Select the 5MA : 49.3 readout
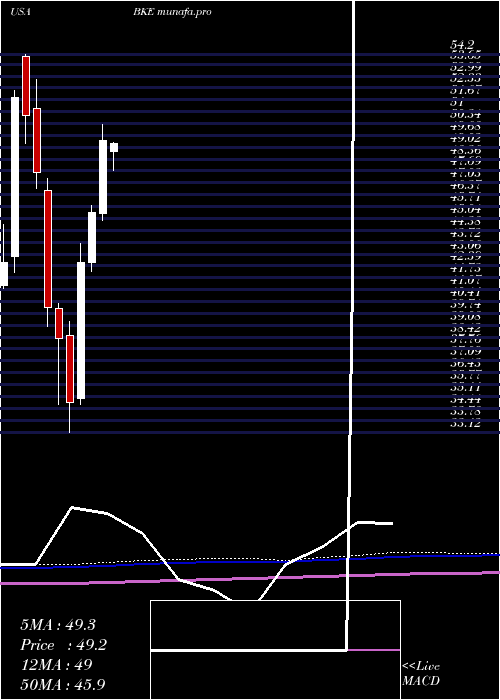 [x=58, y=625]
